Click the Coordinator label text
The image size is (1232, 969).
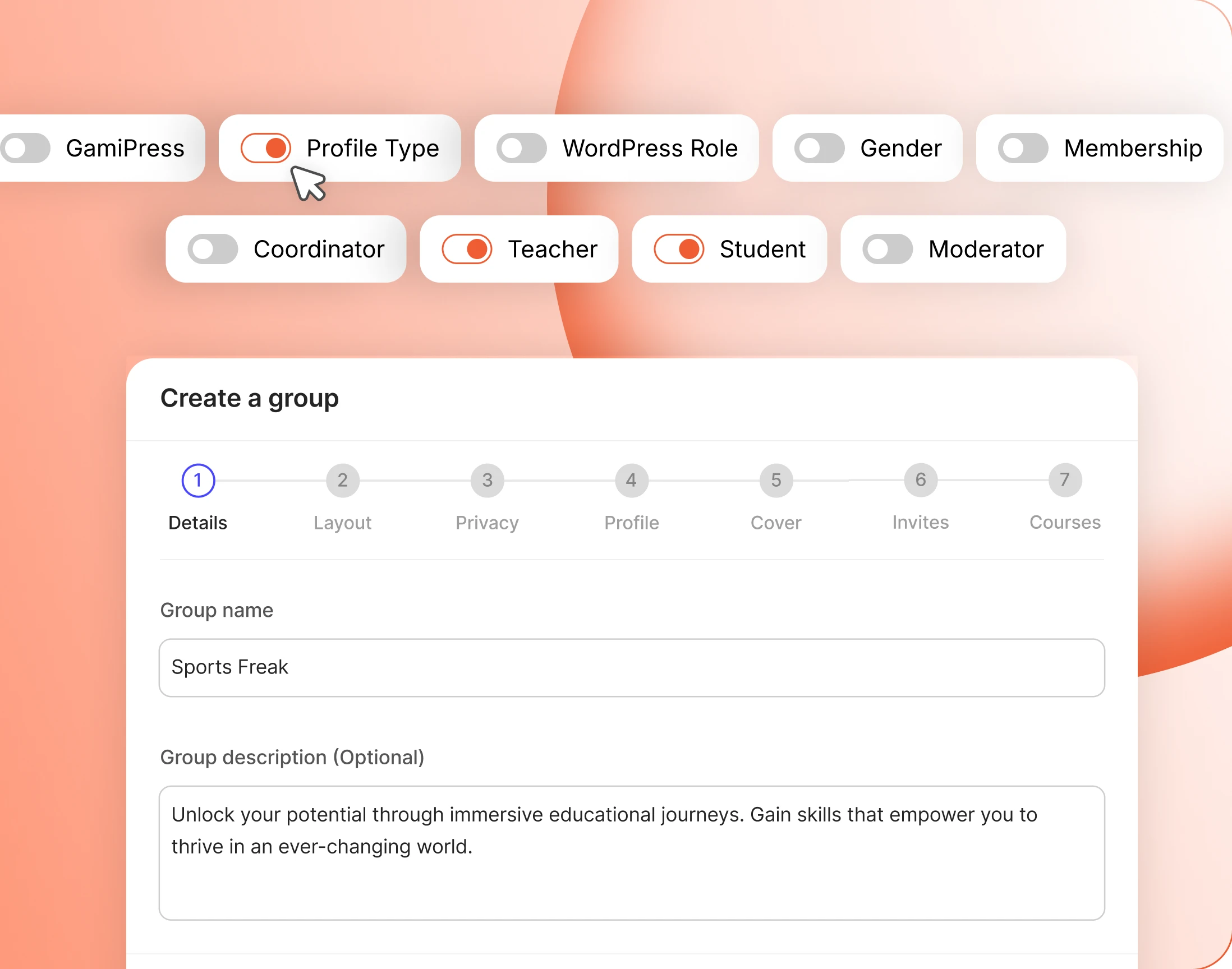pos(319,249)
